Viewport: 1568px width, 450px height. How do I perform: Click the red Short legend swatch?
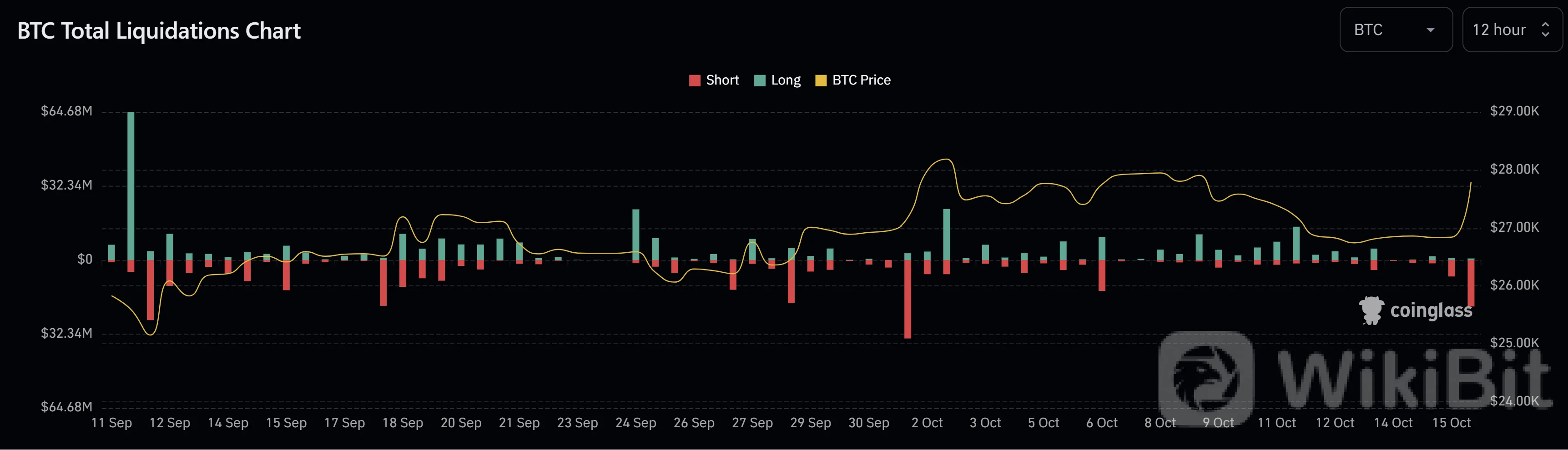[695, 80]
